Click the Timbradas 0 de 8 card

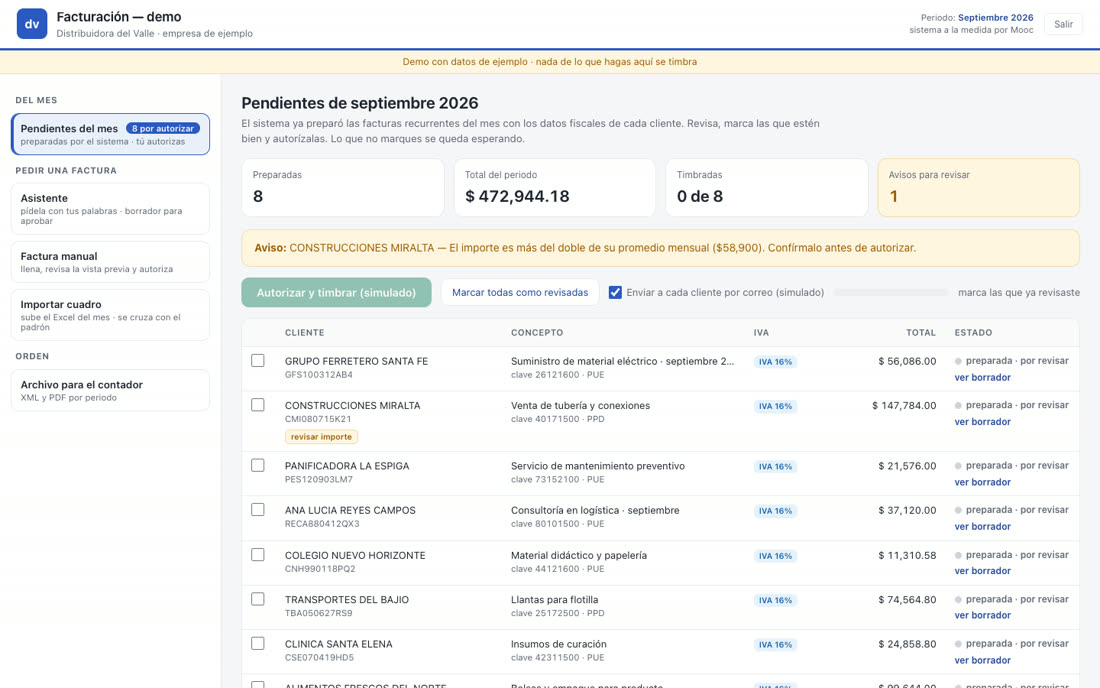(x=766, y=187)
